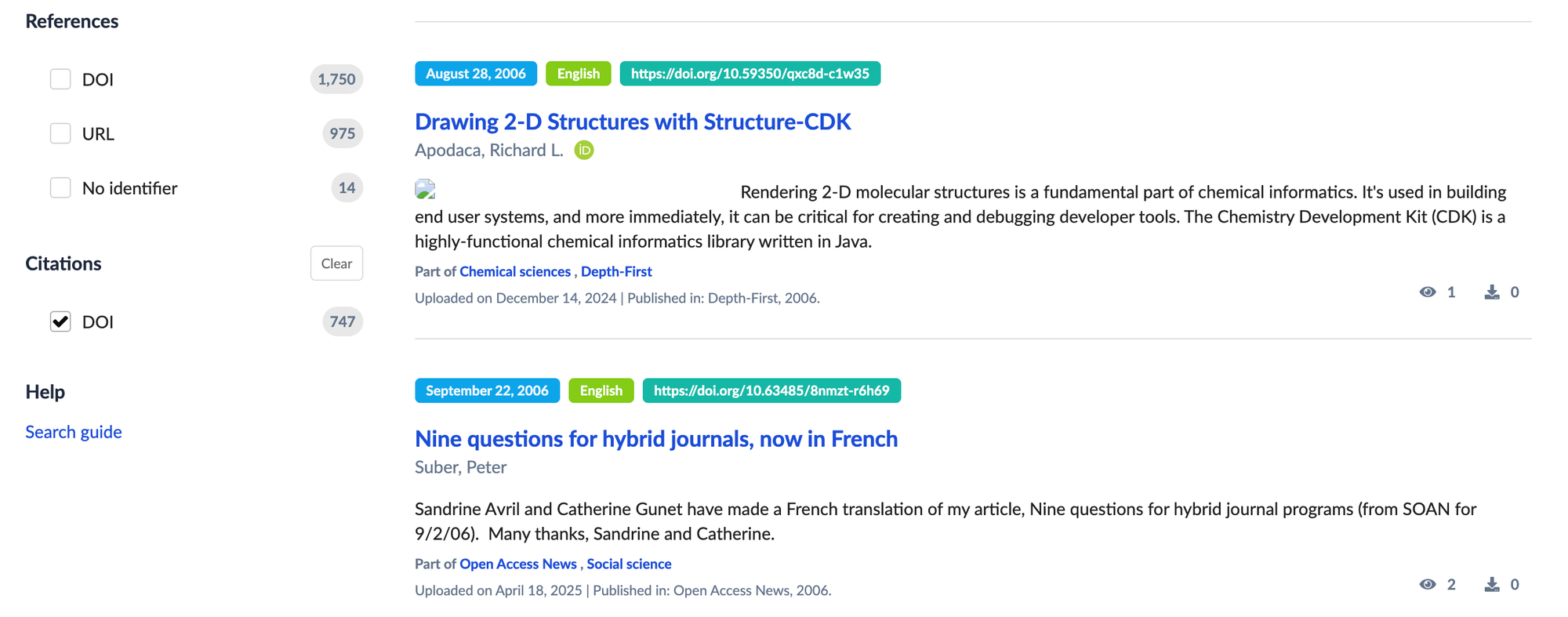Image resolution: width=1568 pixels, height=617 pixels.
Task: Open the Search guide link
Action: coord(74,432)
